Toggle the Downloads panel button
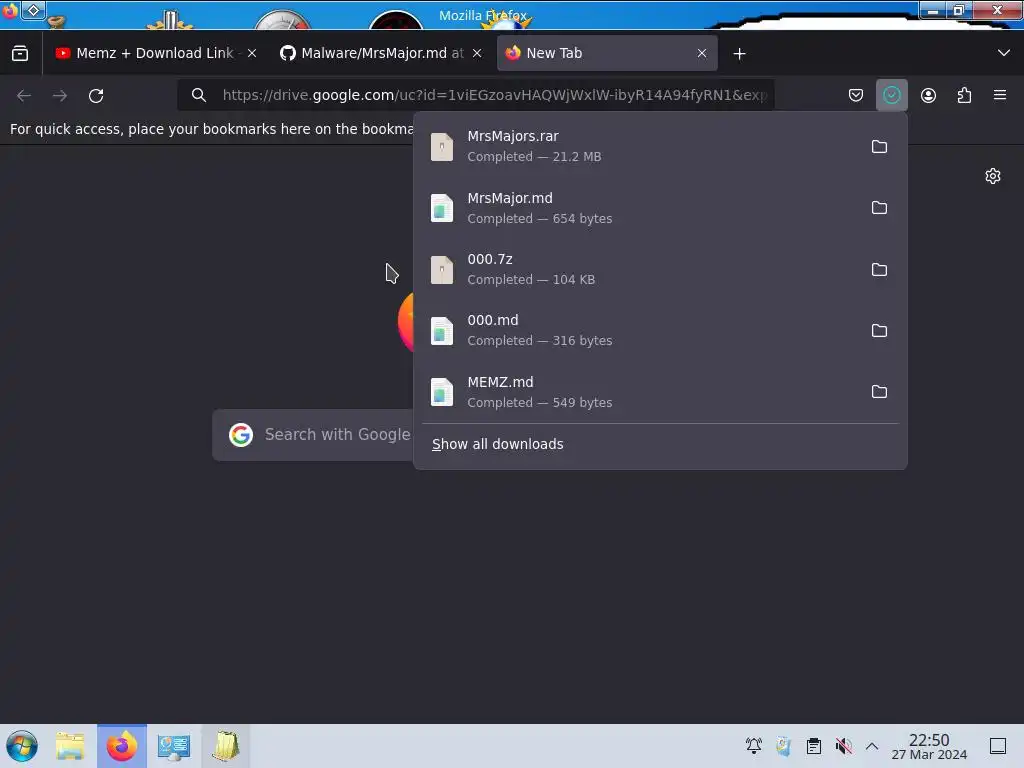 click(891, 95)
